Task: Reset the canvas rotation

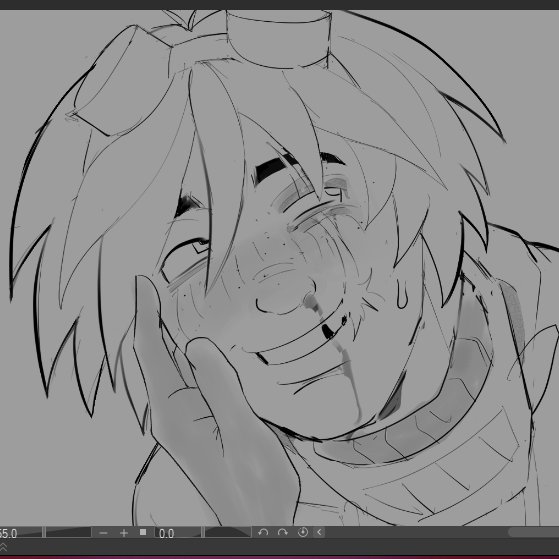Action: point(303,533)
